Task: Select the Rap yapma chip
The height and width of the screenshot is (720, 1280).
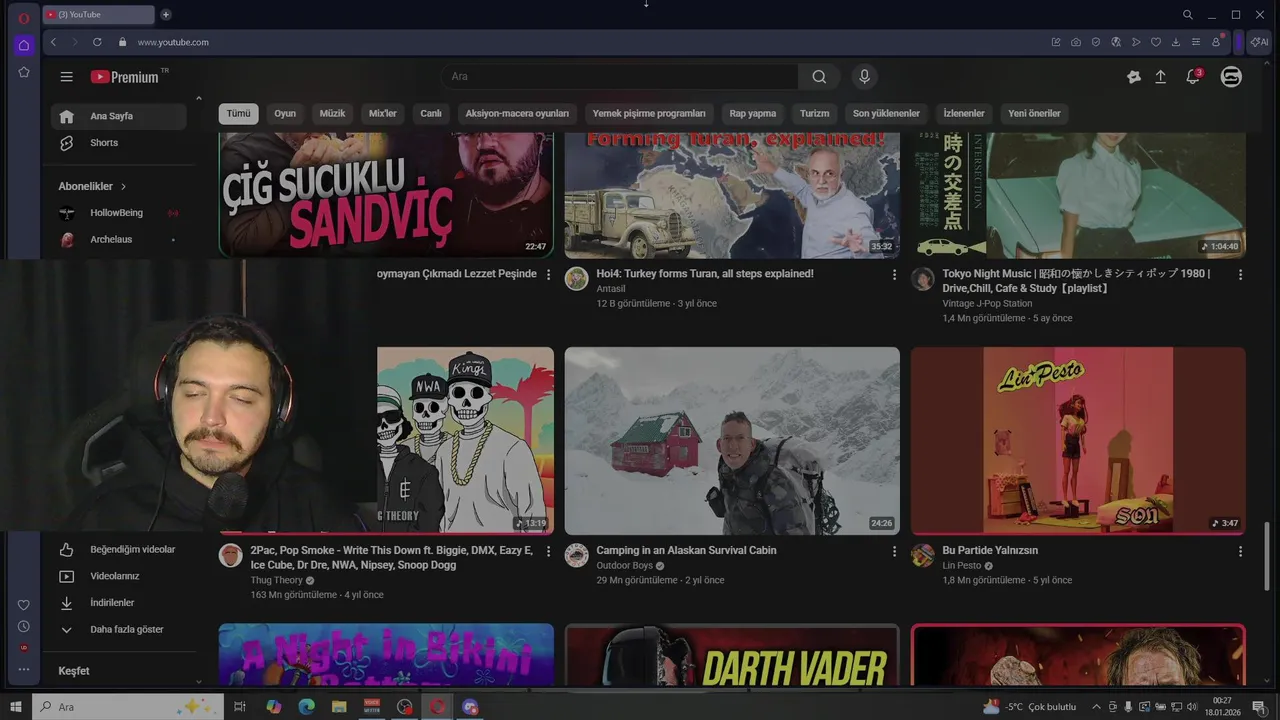Action: coord(753,114)
